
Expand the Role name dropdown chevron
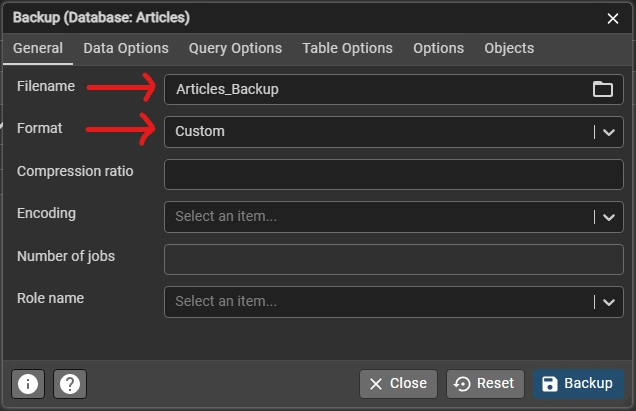(x=608, y=302)
